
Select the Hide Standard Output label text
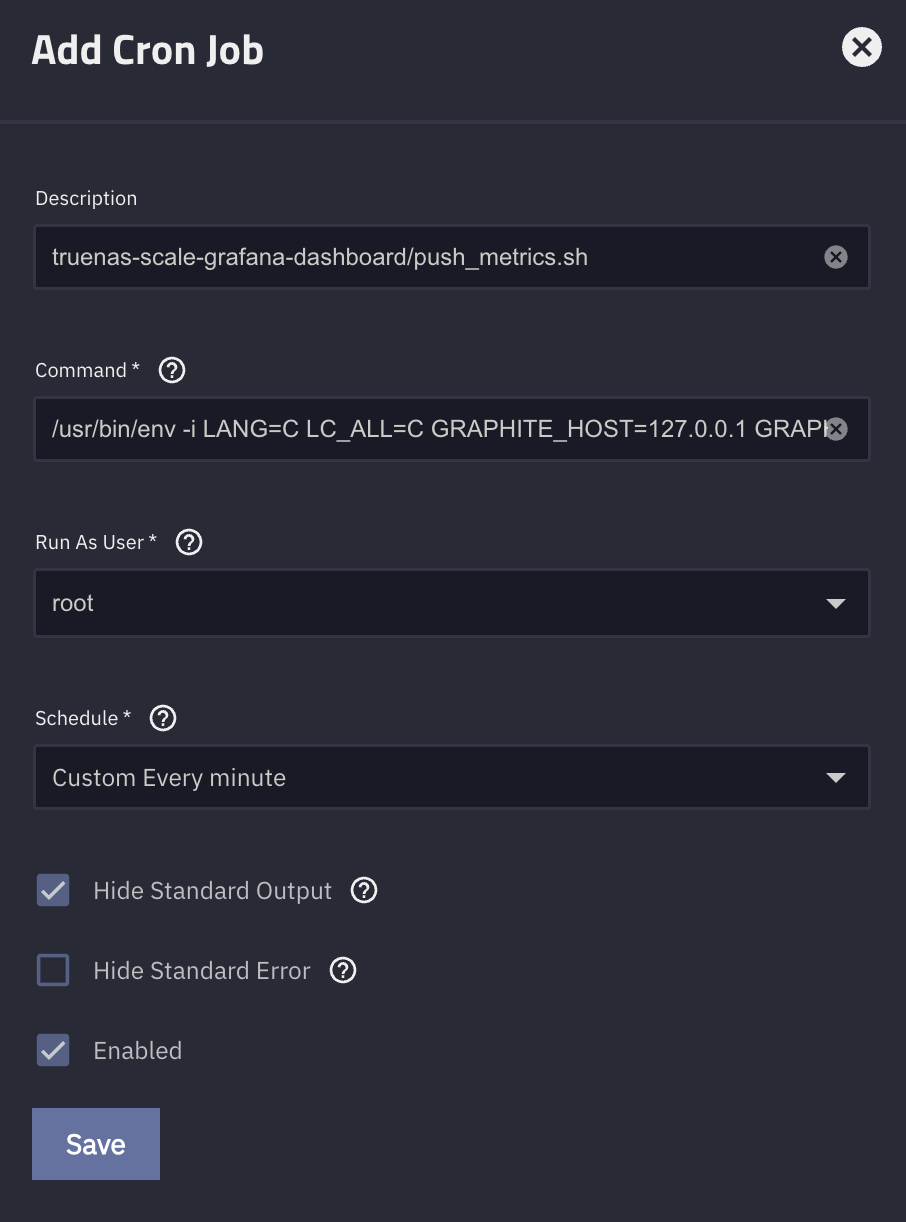coord(212,890)
